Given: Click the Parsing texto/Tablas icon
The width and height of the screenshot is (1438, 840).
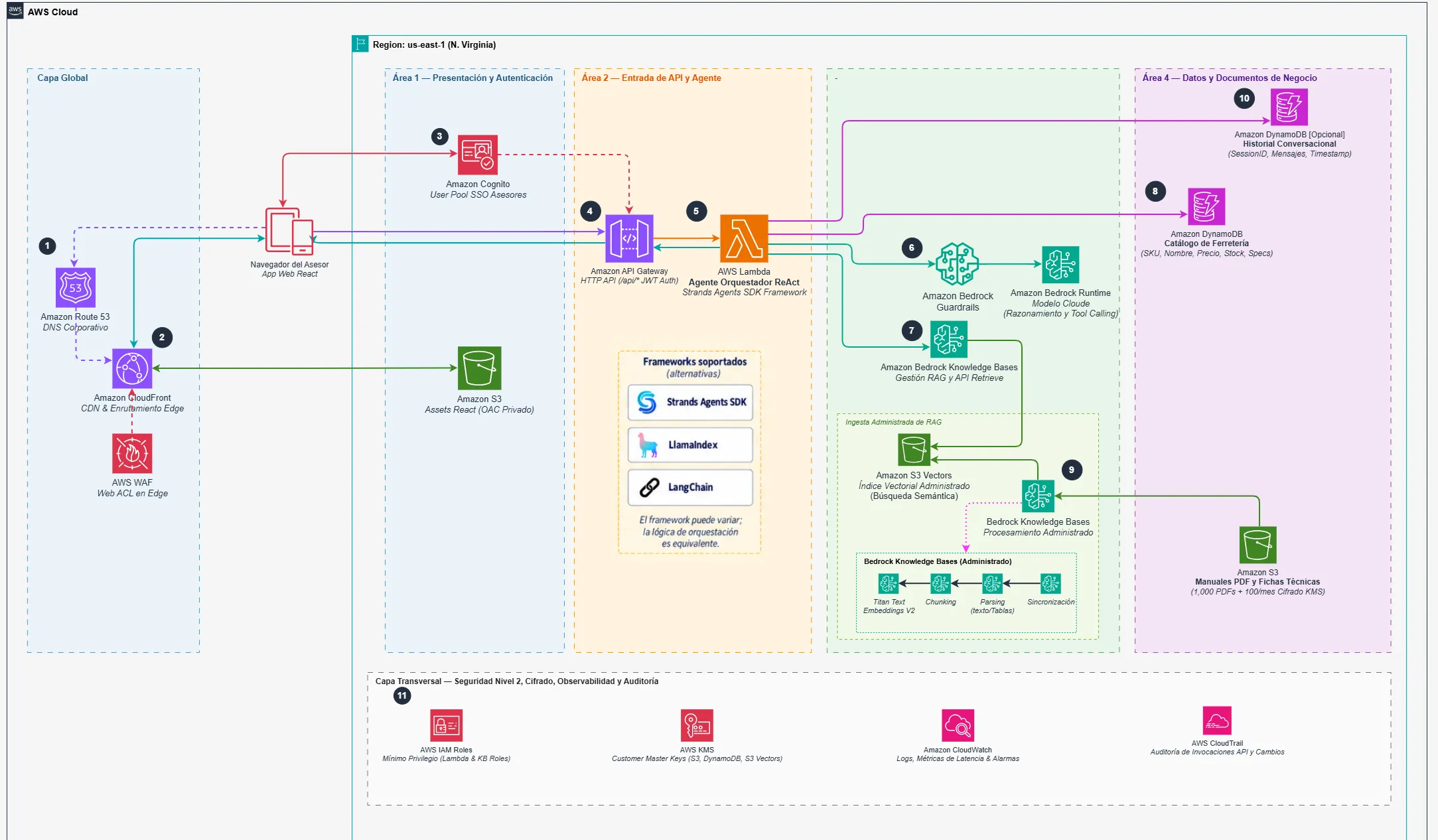Looking at the screenshot, I should coord(992,584).
